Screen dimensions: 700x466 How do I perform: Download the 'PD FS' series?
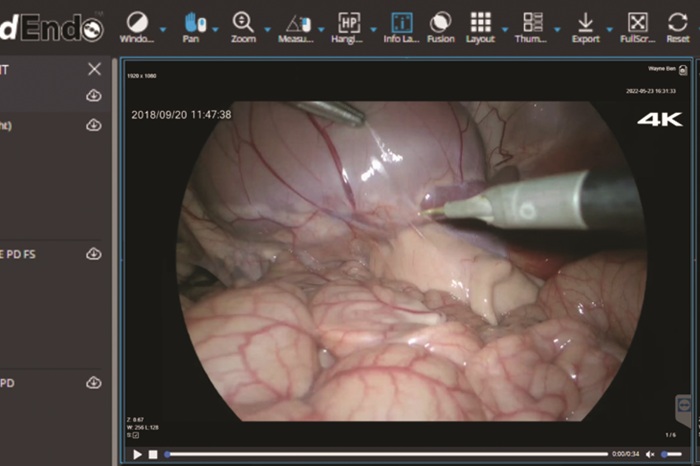coord(93,254)
